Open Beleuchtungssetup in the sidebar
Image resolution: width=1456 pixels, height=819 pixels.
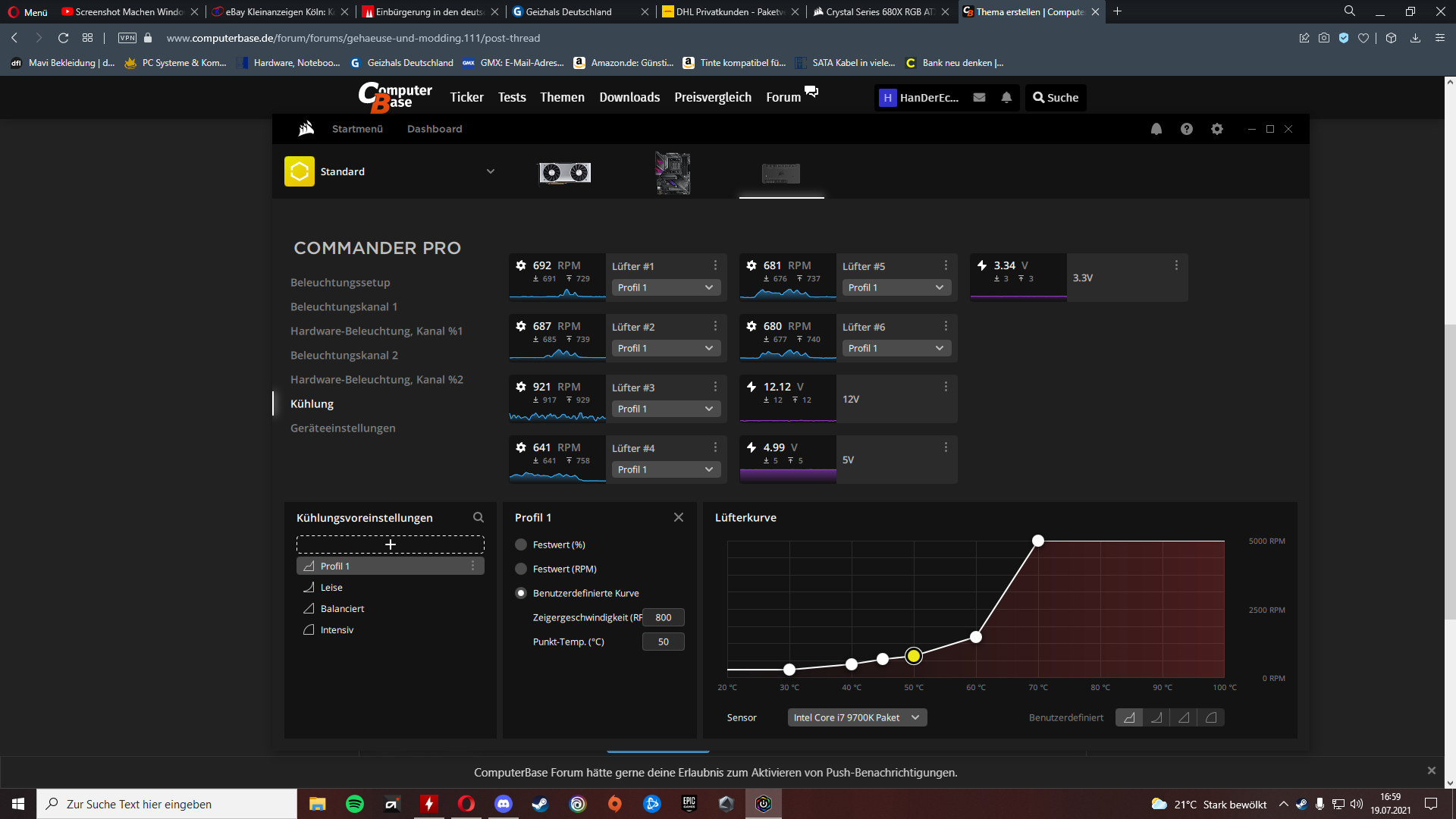[340, 282]
